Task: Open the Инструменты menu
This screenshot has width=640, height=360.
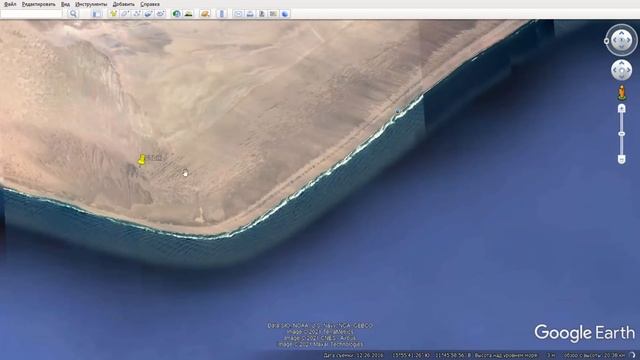Action: pyautogui.click(x=91, y=4)
